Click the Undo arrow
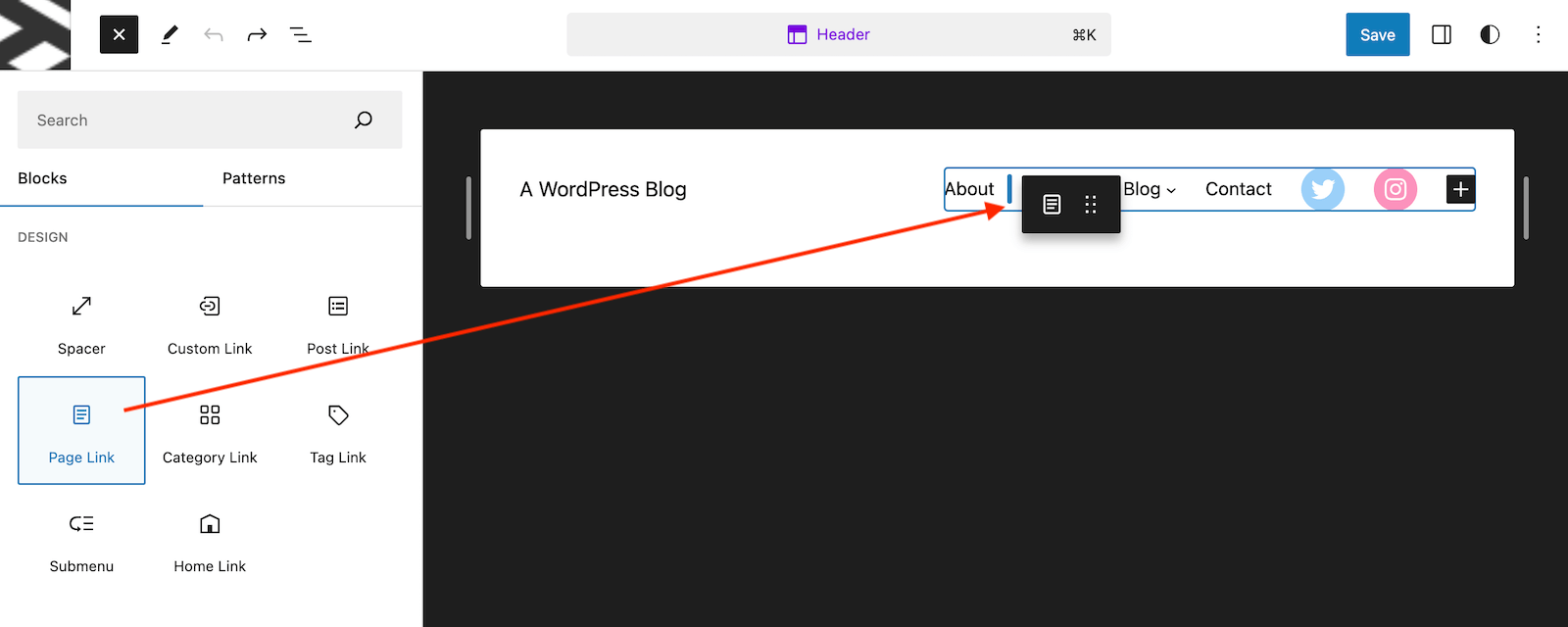 coord(214,34)
